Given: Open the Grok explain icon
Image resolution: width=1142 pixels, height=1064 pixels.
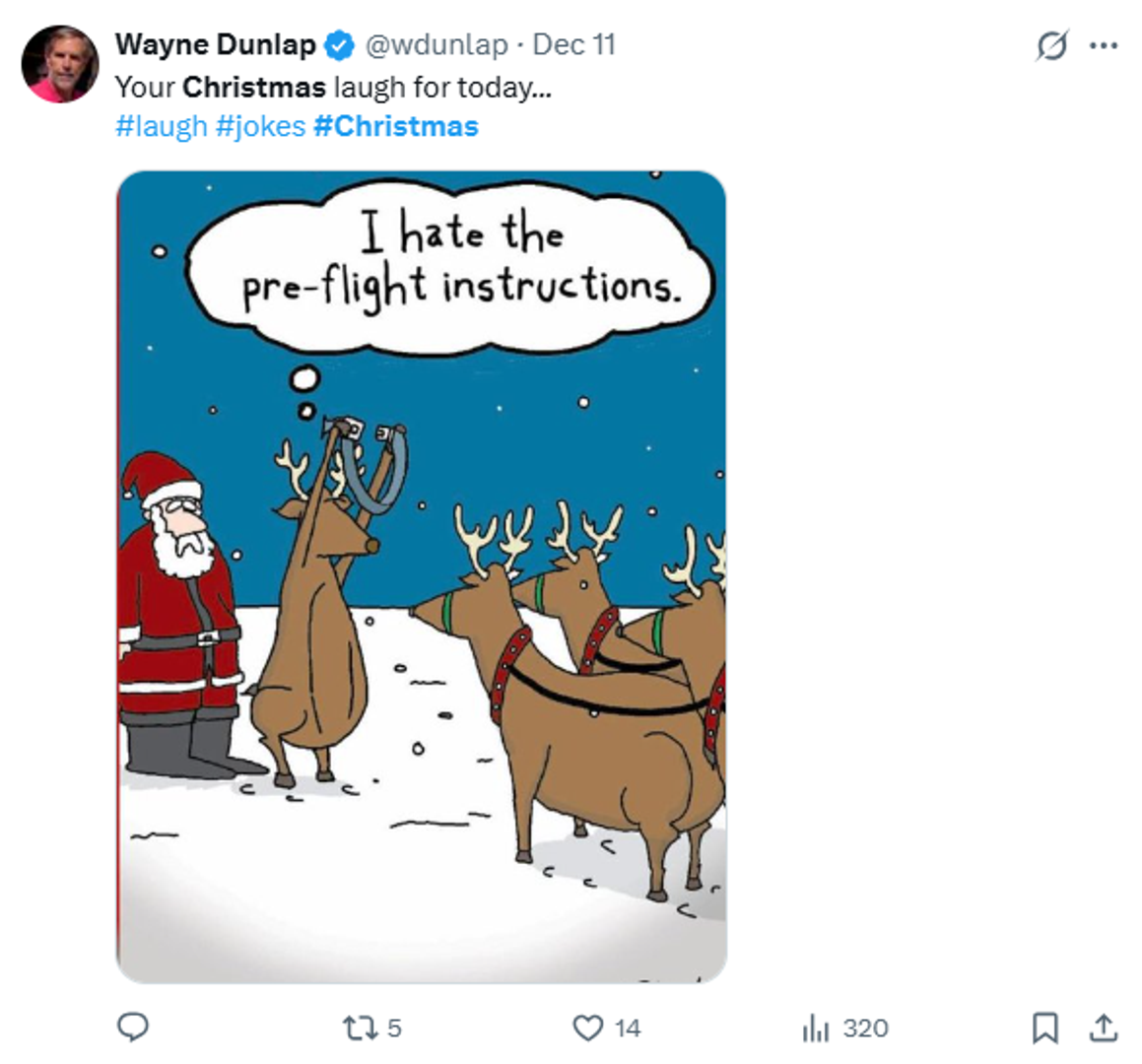Looking at the screenshot, I should click(1051, 45).
